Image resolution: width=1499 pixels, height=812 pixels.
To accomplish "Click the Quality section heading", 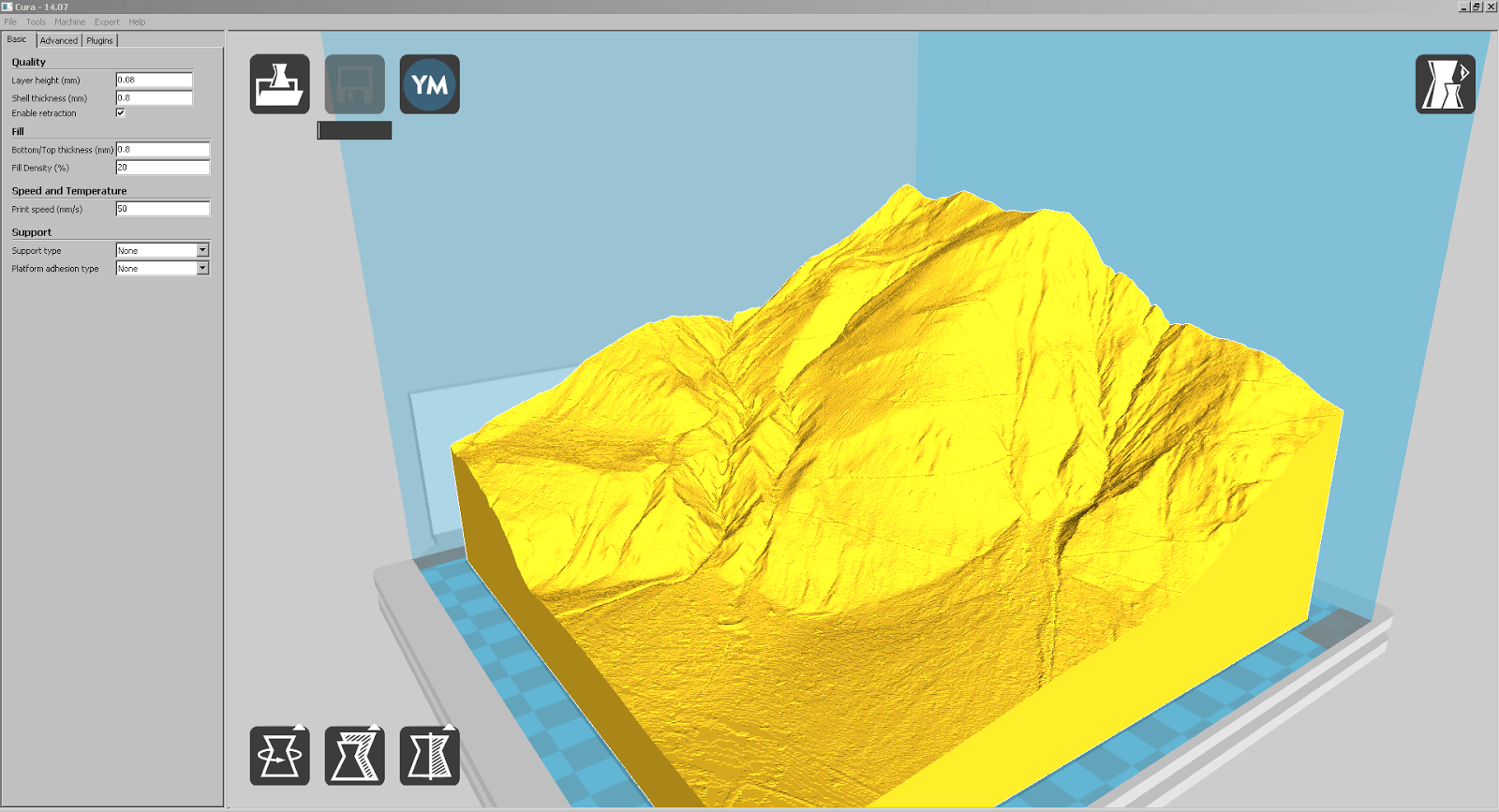I will pyautogui.click(x=29, y=62).
